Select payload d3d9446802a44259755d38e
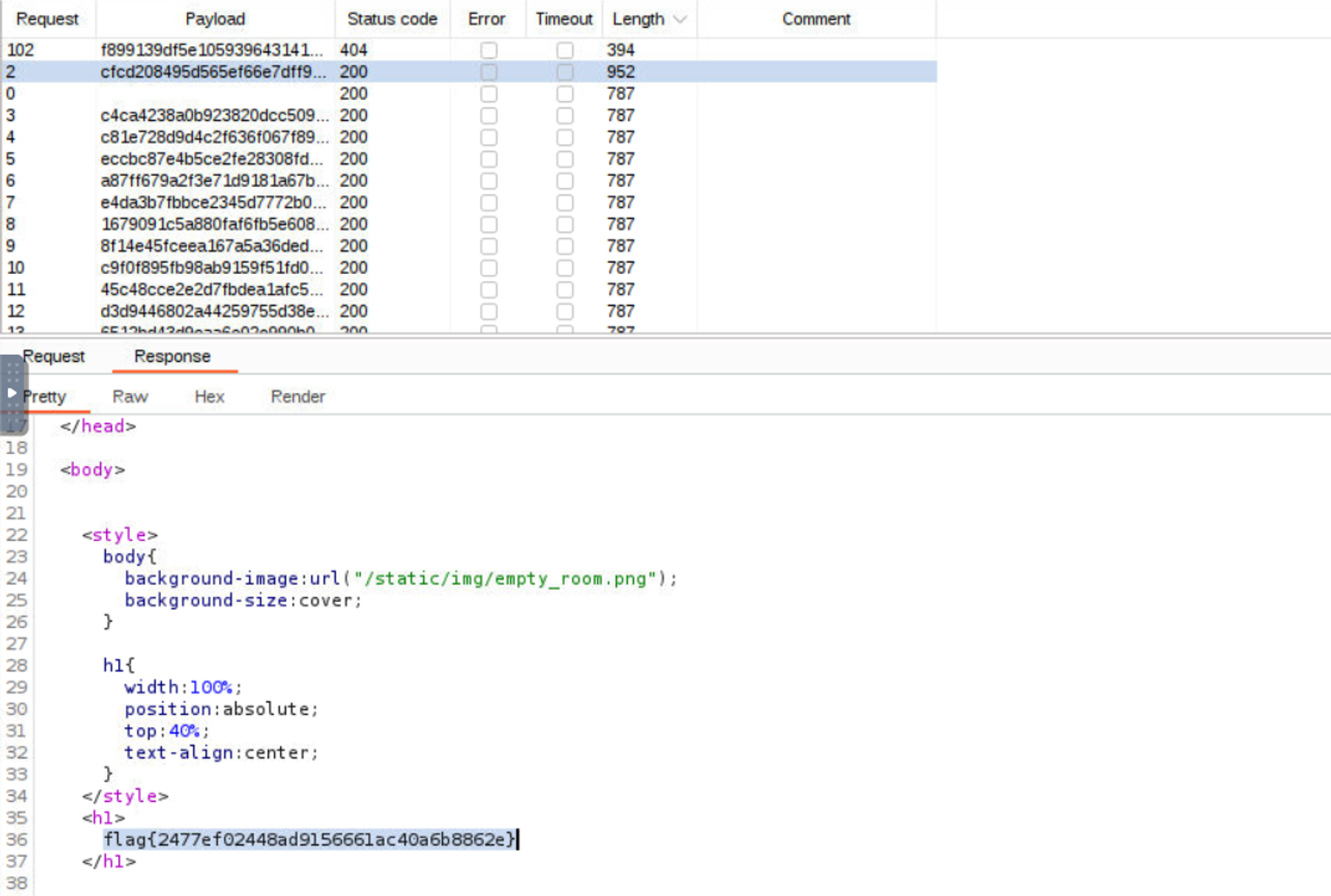This screenshot has height=896, width=1331. 215,311
